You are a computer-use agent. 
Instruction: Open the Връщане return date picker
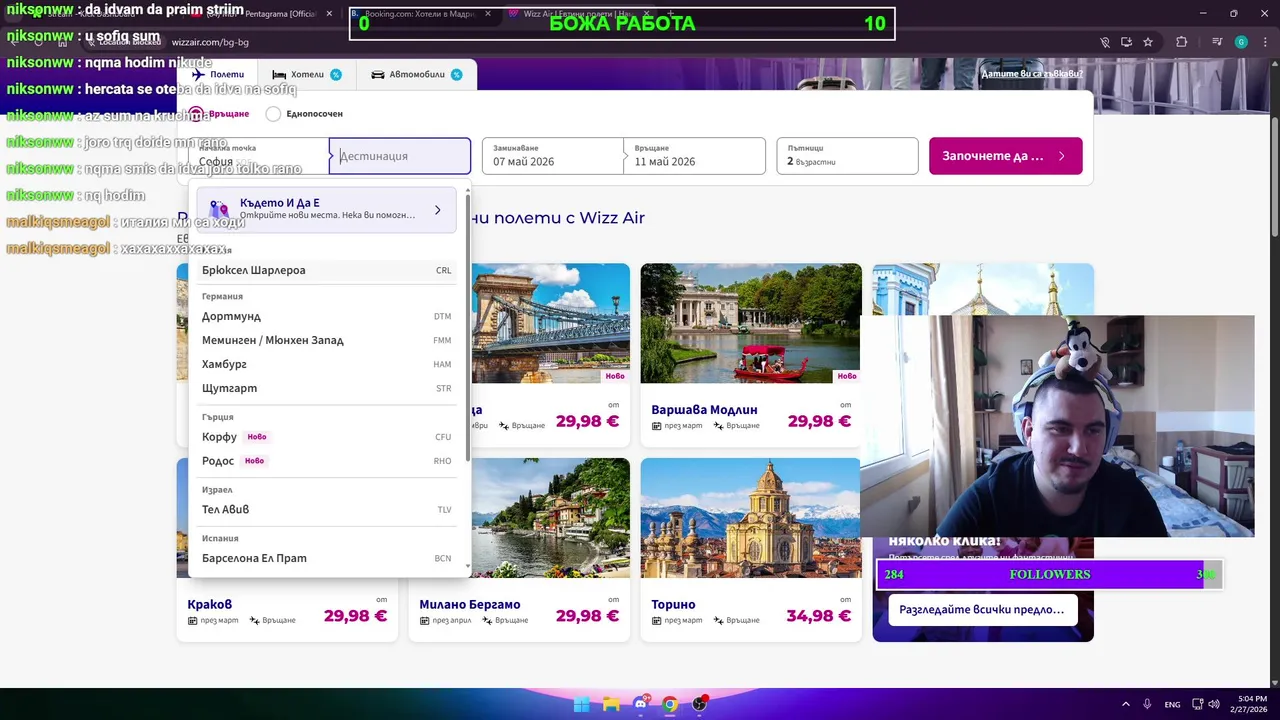tap(694, 156)
